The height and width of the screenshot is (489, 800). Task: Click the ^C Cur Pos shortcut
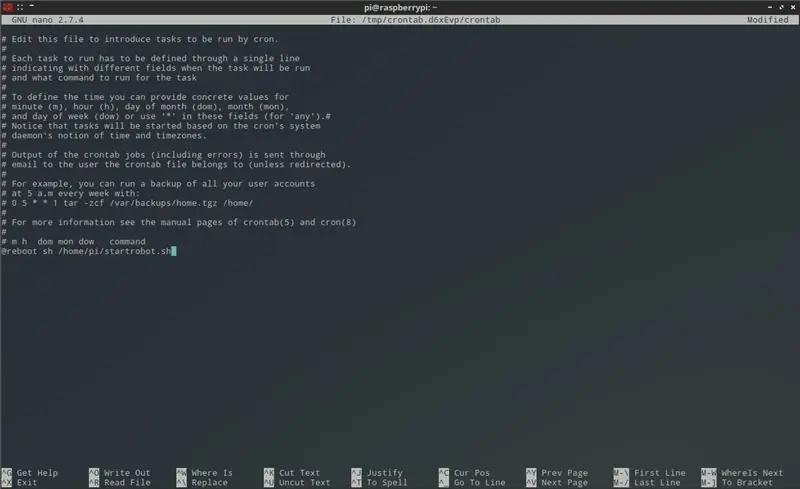464,473
